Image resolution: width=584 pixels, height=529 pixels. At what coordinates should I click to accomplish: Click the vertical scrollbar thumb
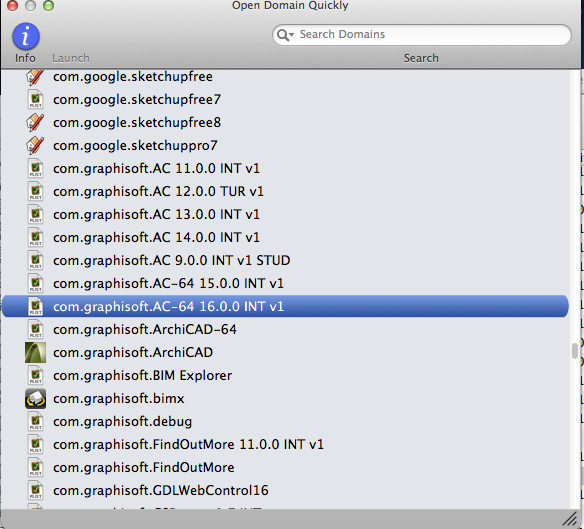tap(575, 351)
